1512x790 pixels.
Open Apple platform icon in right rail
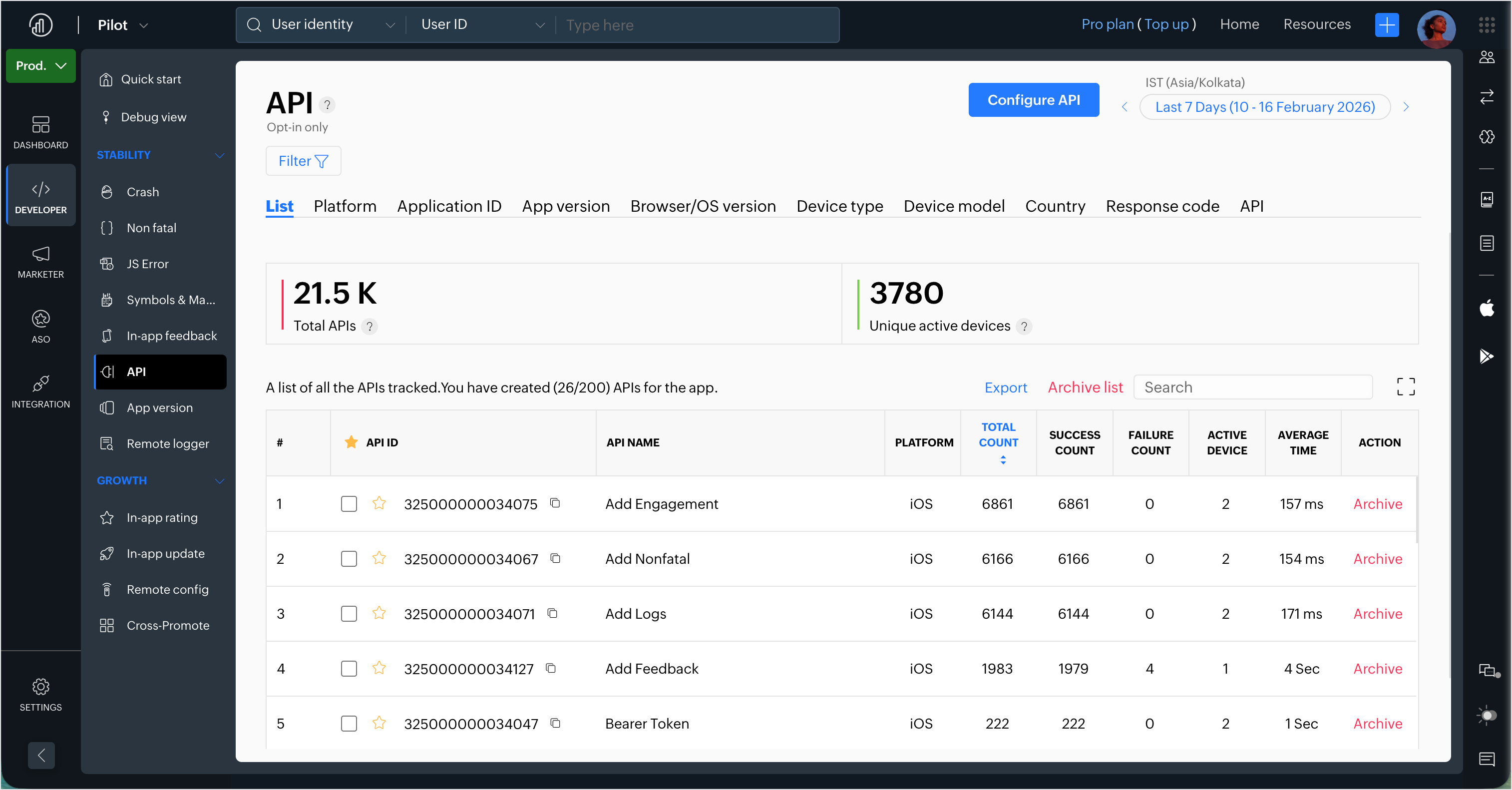click(1486, 308)
